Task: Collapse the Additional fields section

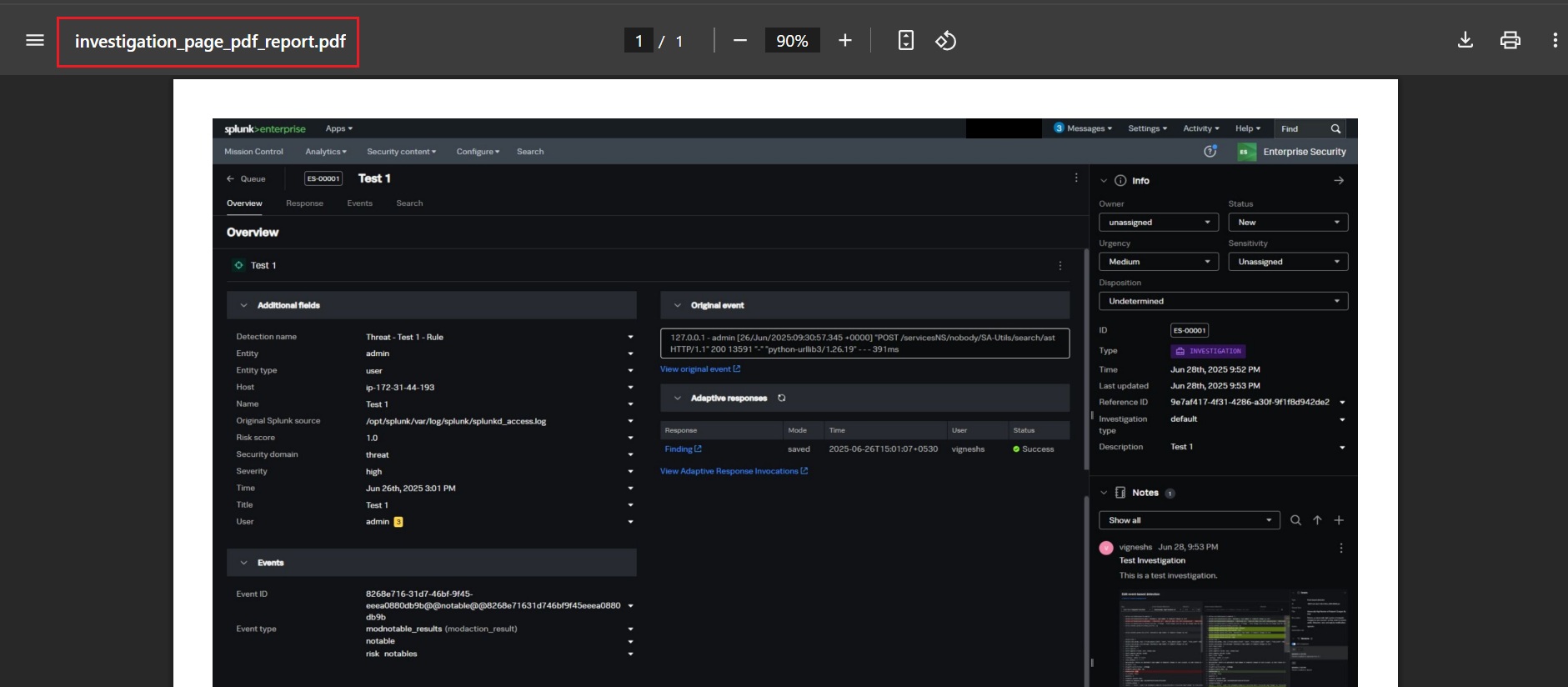Action: click(x=243, y=305)
